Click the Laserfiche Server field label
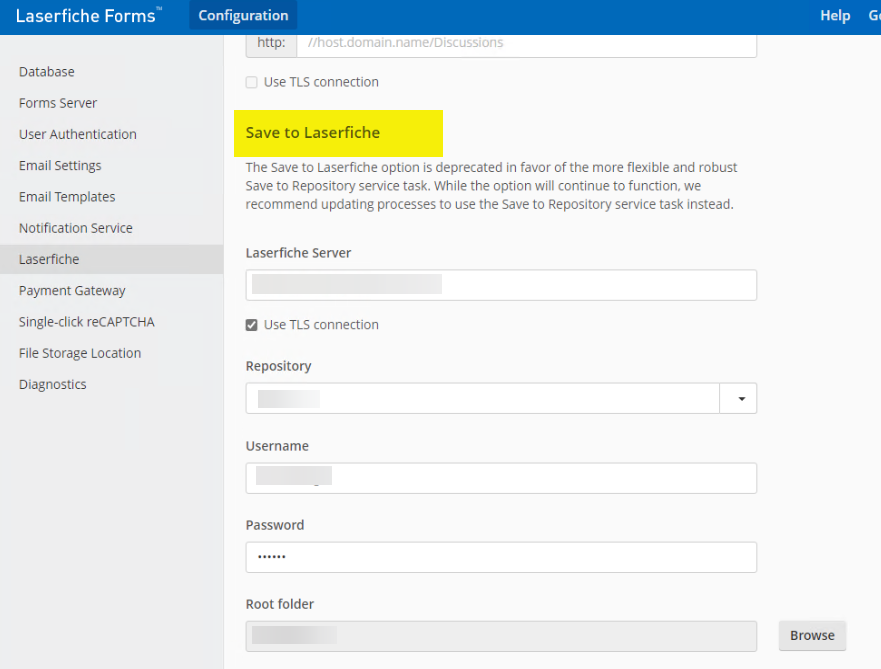Viewport: 881px width, 669px height. (298, 253)
